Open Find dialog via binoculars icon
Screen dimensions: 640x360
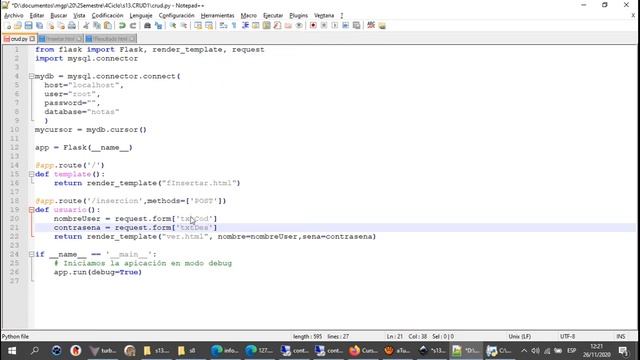click(148, 26)
